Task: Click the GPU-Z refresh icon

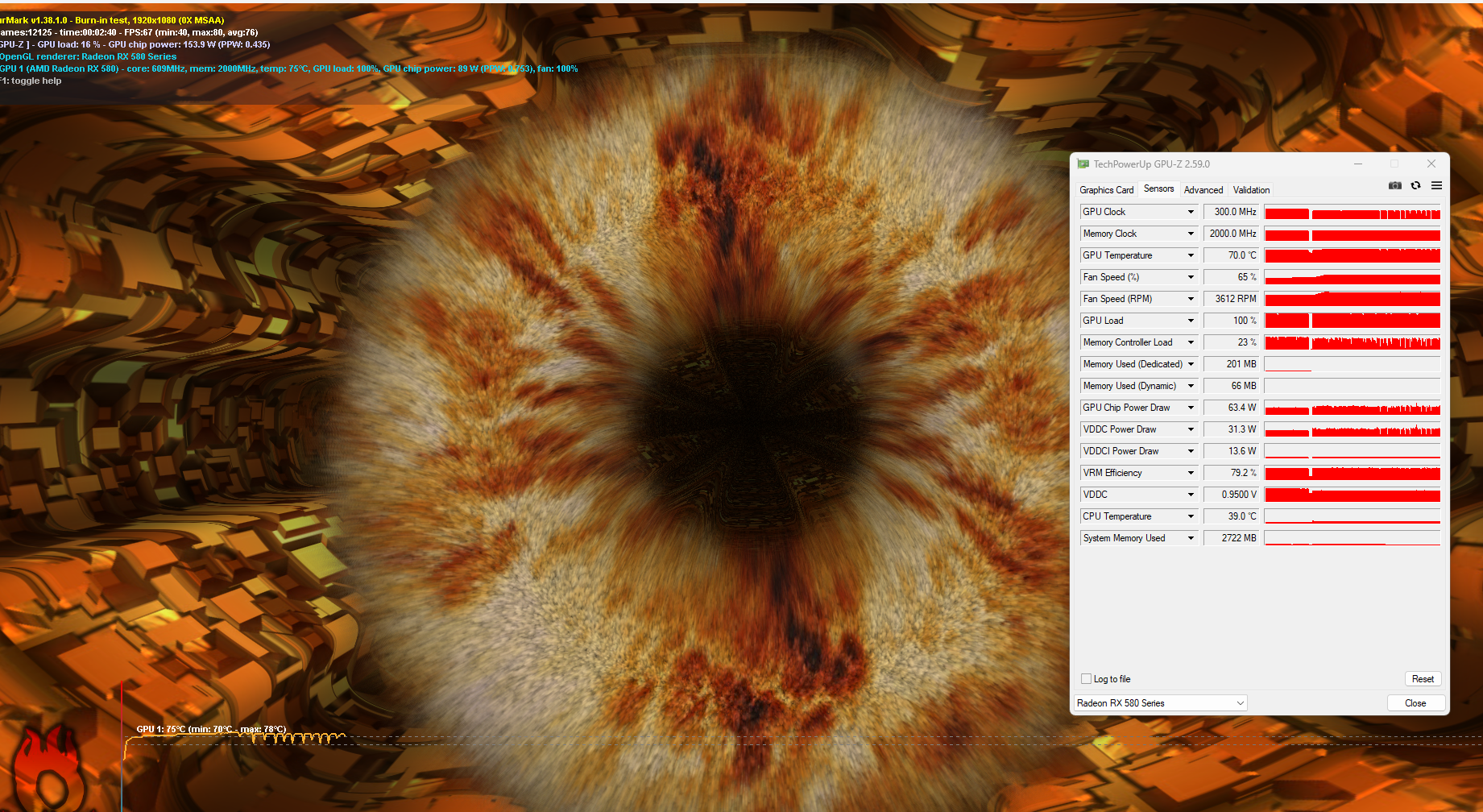Action: coord(1415,185)
